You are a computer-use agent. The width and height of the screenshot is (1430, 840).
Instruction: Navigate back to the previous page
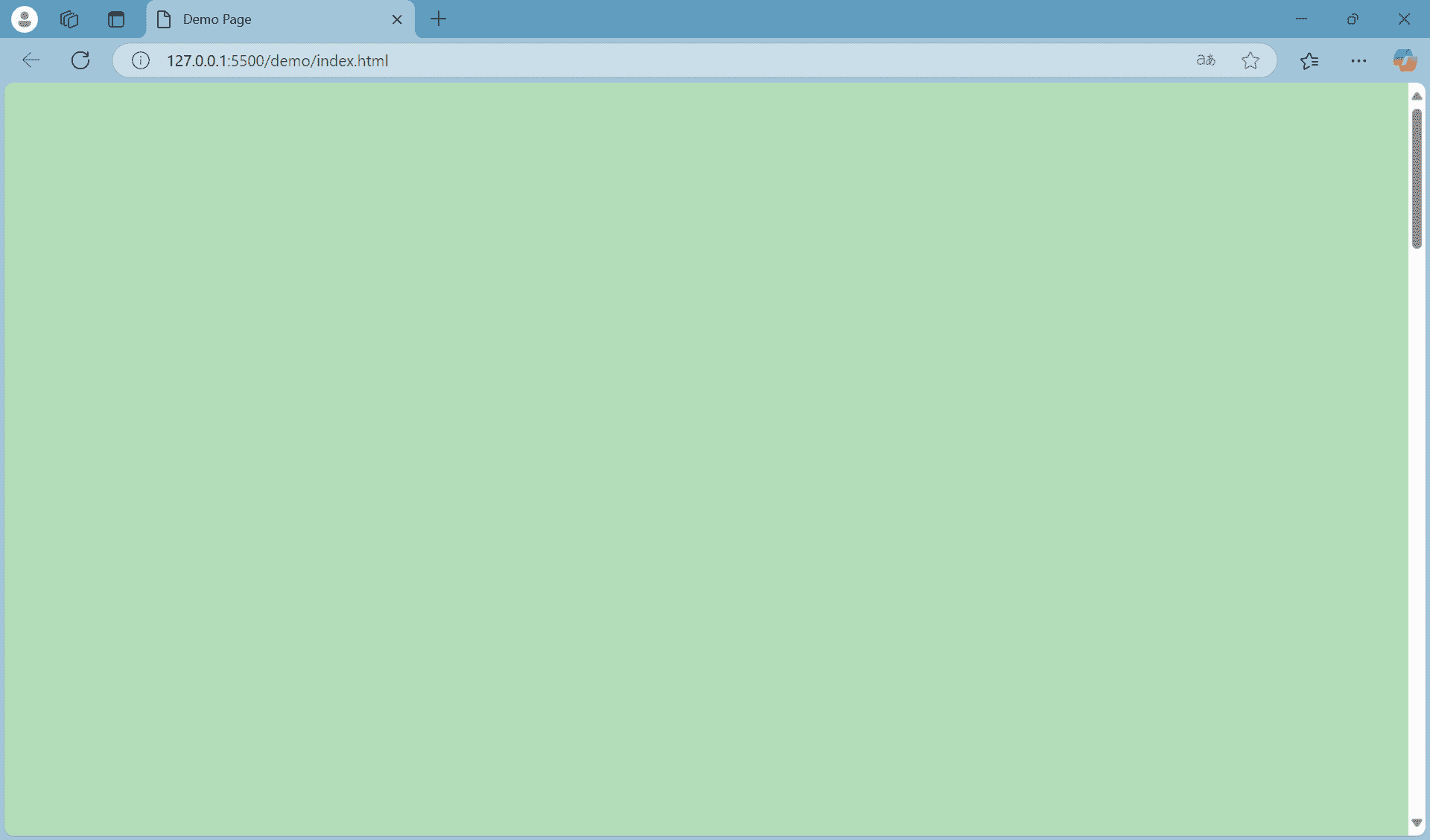point(31,60)
